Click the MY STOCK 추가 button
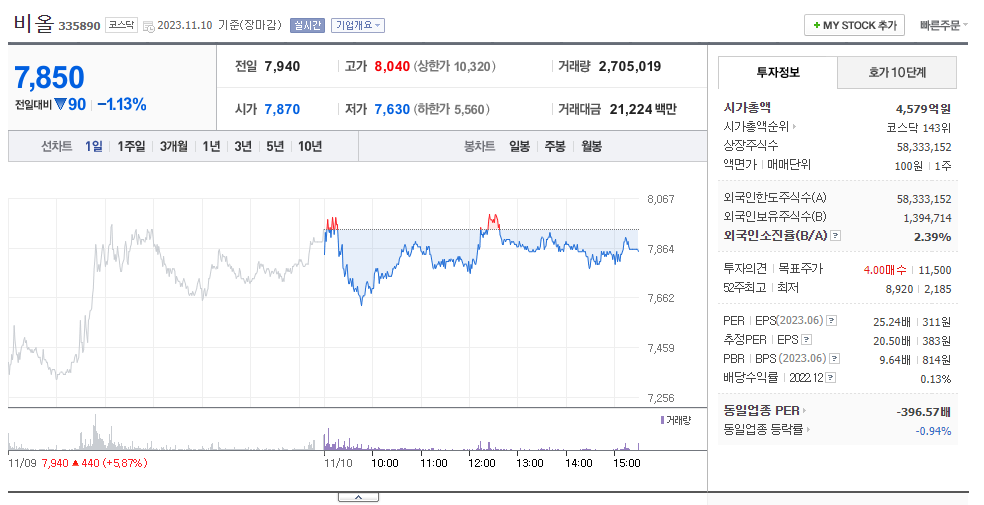 click(x=854, y=26)
